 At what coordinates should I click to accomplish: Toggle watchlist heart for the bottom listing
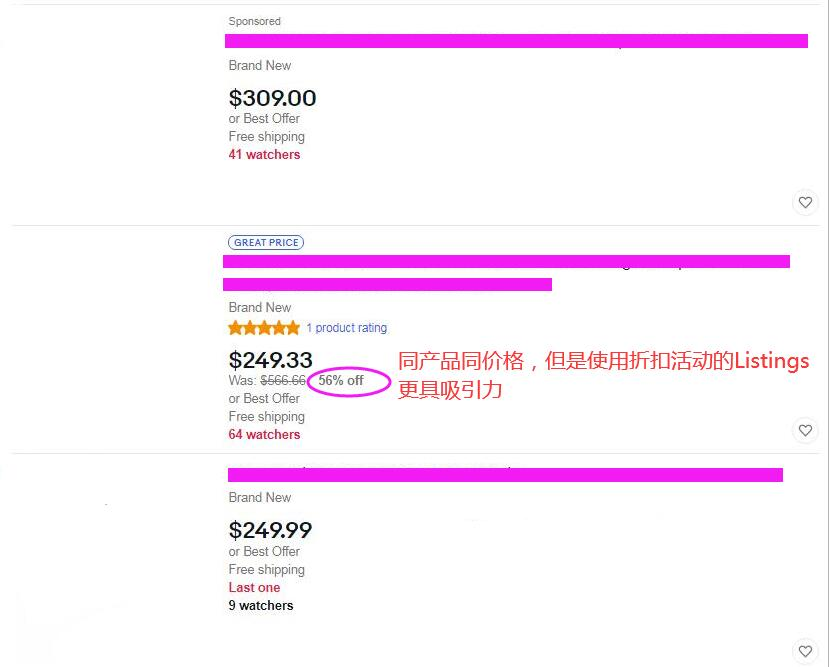pos(805,650)
